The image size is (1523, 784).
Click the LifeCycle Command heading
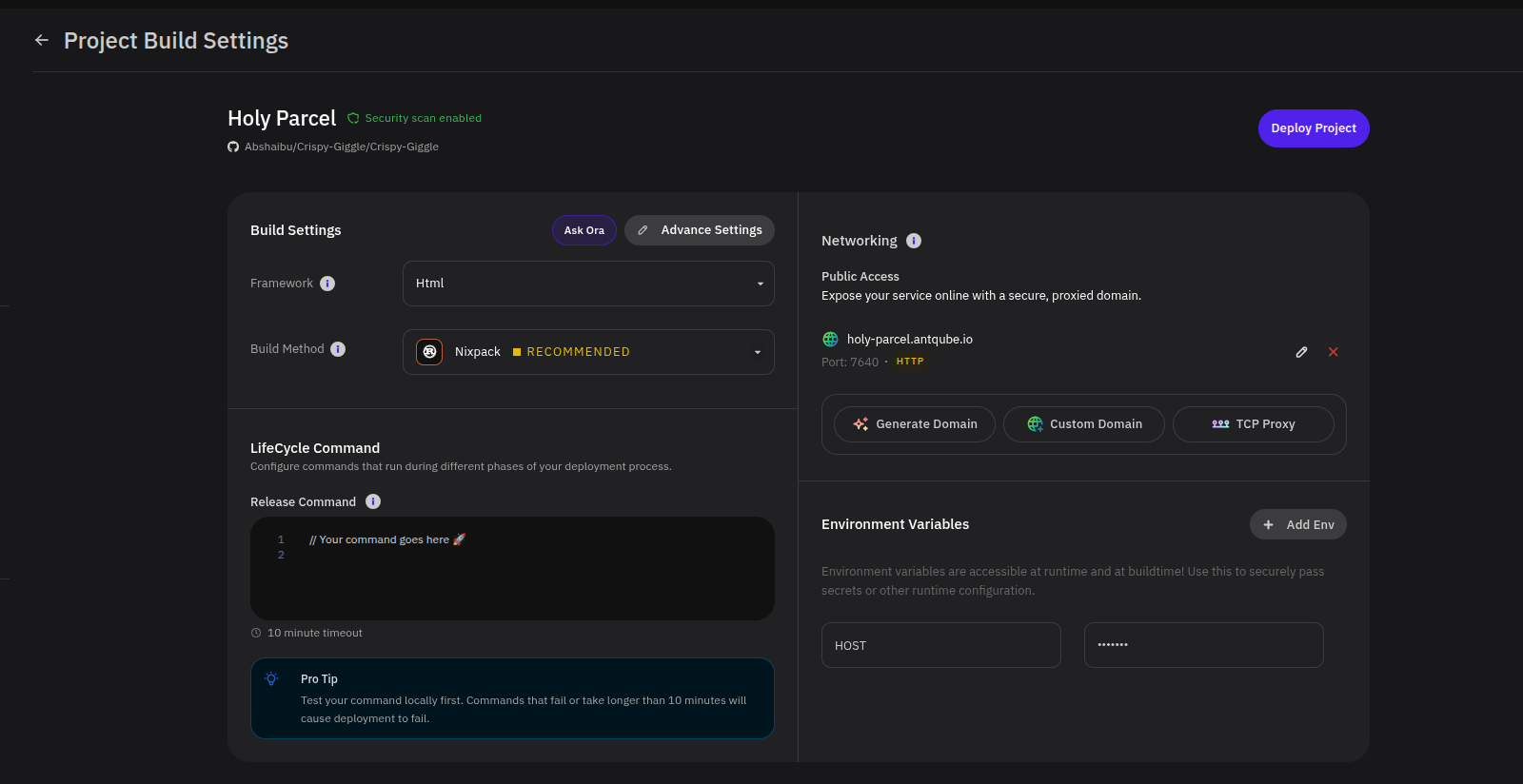click(315, 448)
